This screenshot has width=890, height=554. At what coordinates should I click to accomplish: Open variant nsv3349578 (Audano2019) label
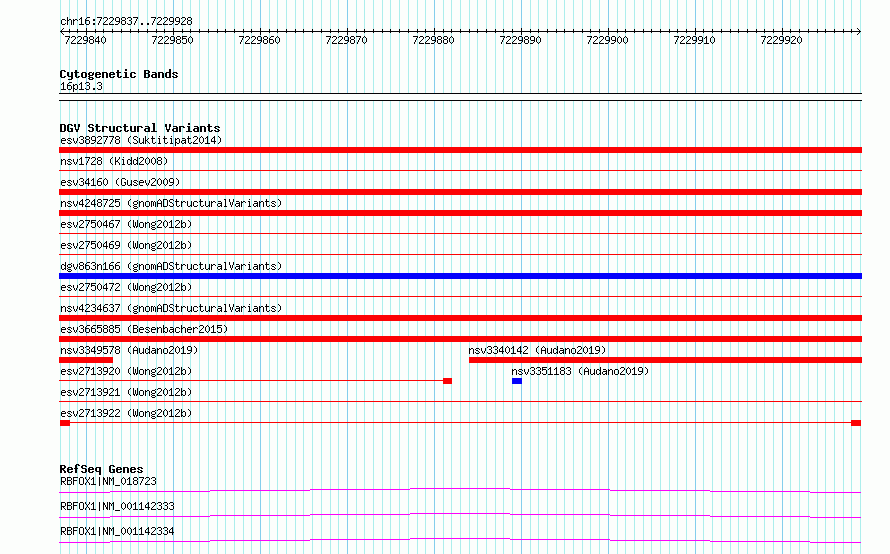(x=129, y=350)
